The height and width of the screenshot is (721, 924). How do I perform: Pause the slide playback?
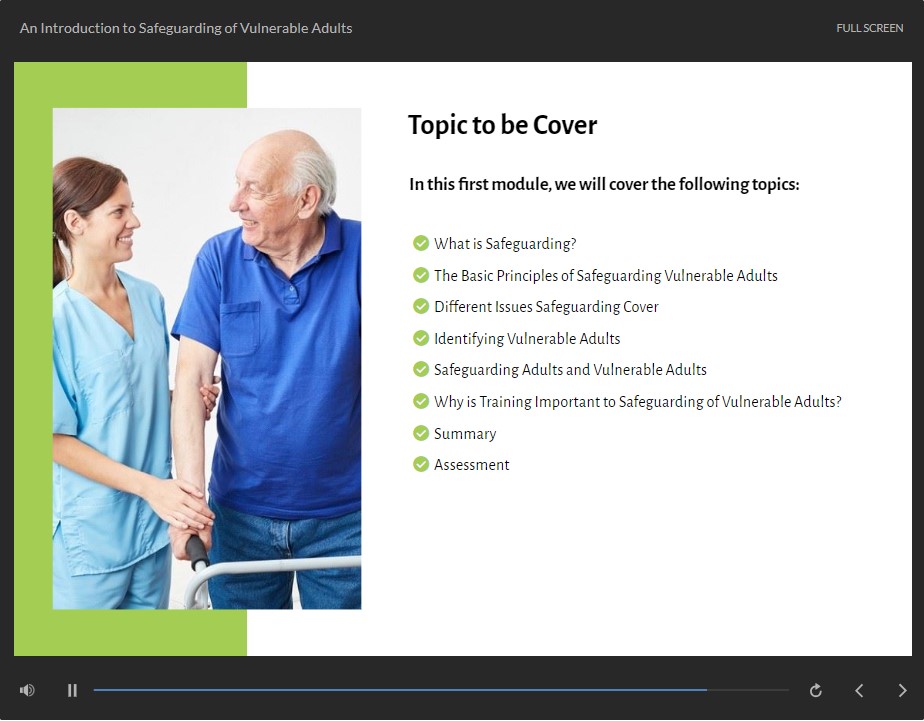(x=72, y=690)
